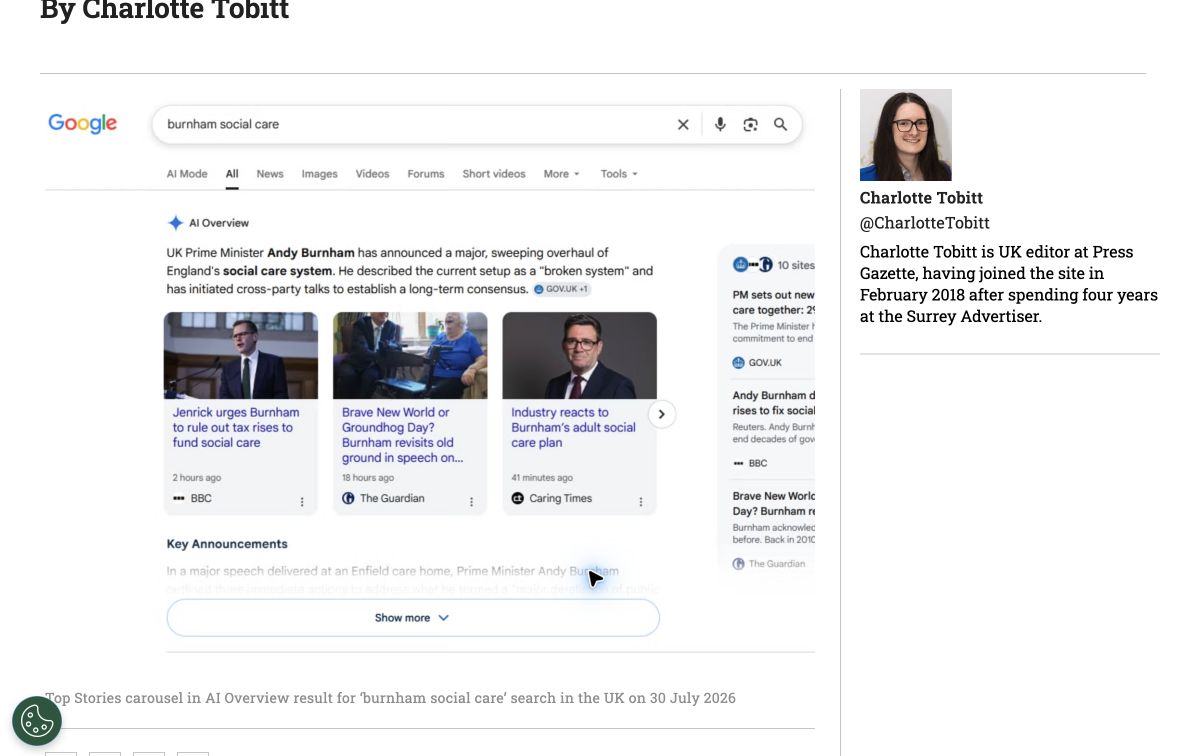Click the Charlotte Tobitt name under the photo
The height and width of the screenshot is (756, 1200).
tap(921, 198)
